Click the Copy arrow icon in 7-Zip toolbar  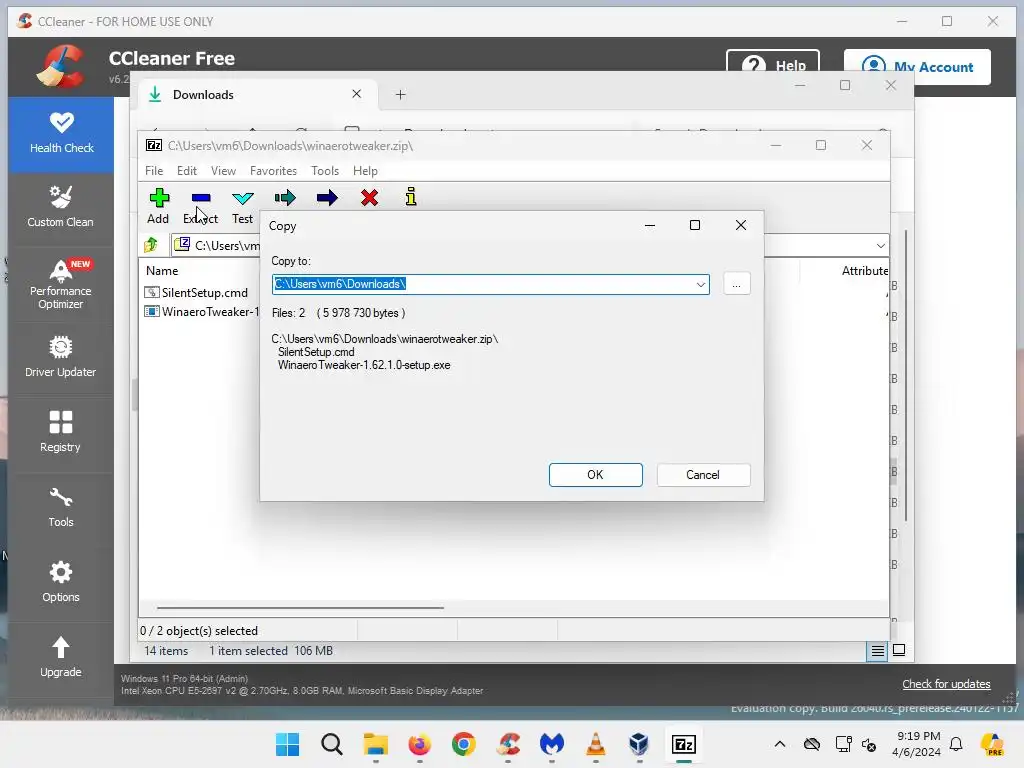285,198
